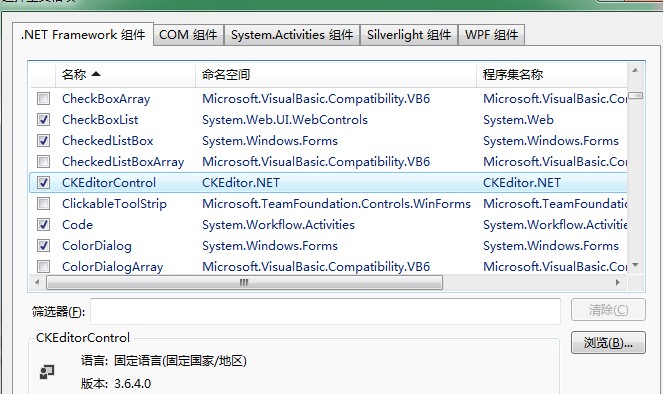Viewport: 663px width, 394px height.
Task: Click the horizontal scrollbar left arrow
Action: click(37, 282)
